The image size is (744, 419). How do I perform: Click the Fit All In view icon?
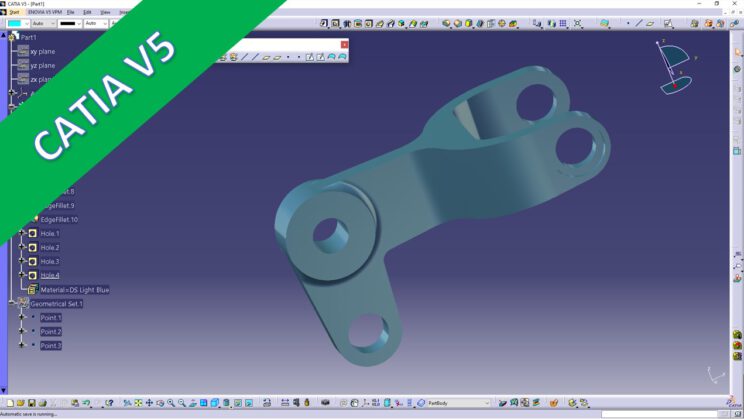point(139,403)
